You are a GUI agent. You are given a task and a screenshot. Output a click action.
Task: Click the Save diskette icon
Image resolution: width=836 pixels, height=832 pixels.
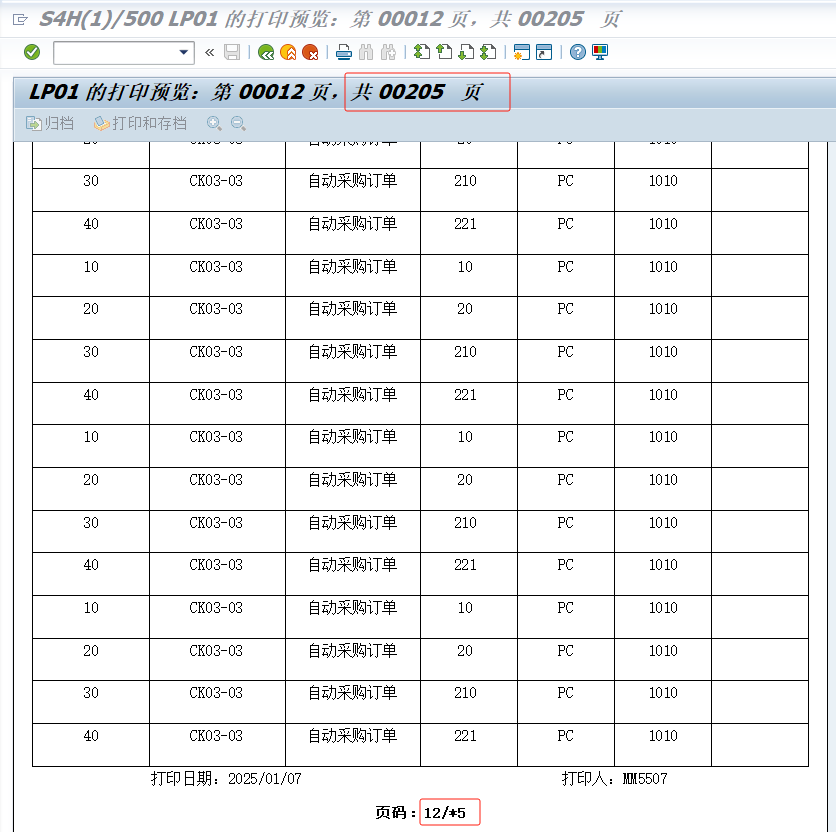point(232,52)
